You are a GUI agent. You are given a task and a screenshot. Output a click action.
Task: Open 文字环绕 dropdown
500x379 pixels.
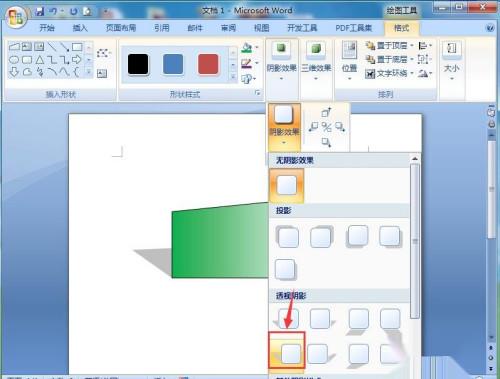389,73
